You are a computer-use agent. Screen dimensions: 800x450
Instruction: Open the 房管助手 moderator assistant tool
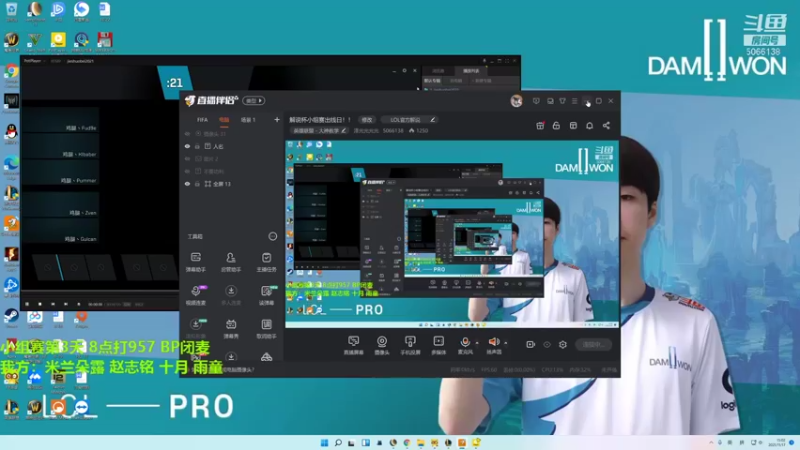coord(231,261)
